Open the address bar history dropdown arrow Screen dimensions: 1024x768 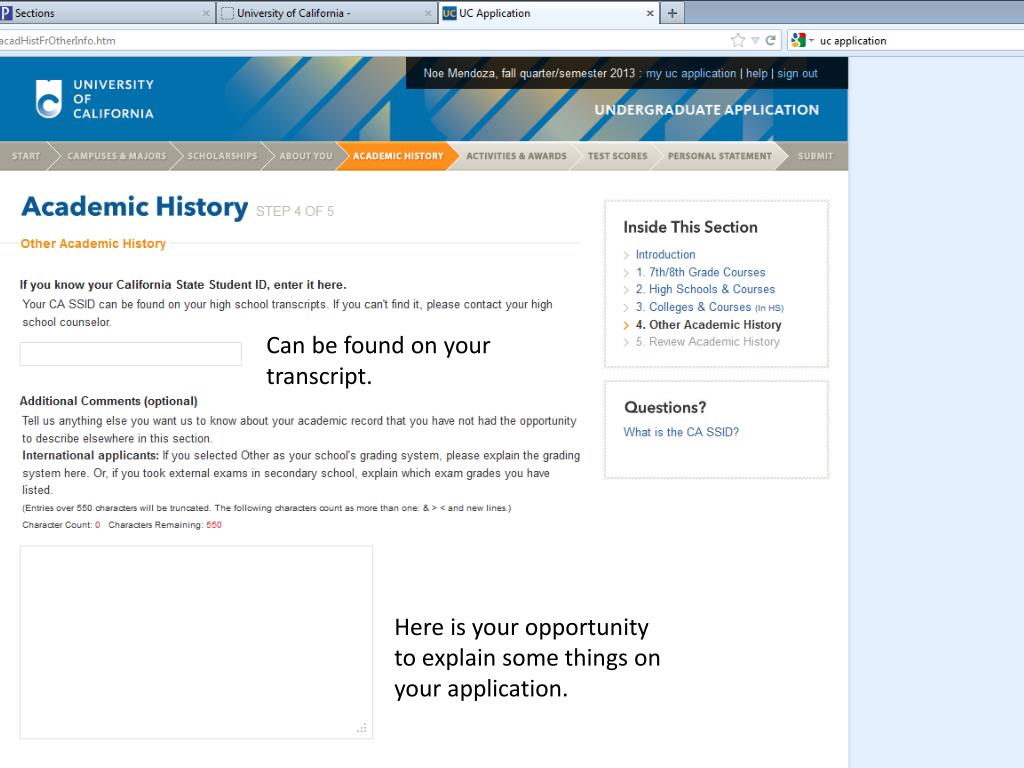tap(755, 40)
